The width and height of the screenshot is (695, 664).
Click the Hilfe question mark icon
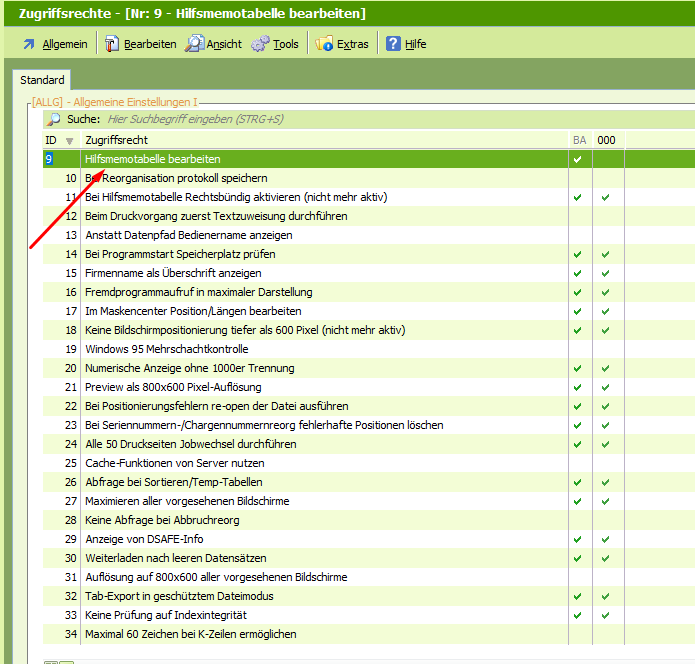393,43
